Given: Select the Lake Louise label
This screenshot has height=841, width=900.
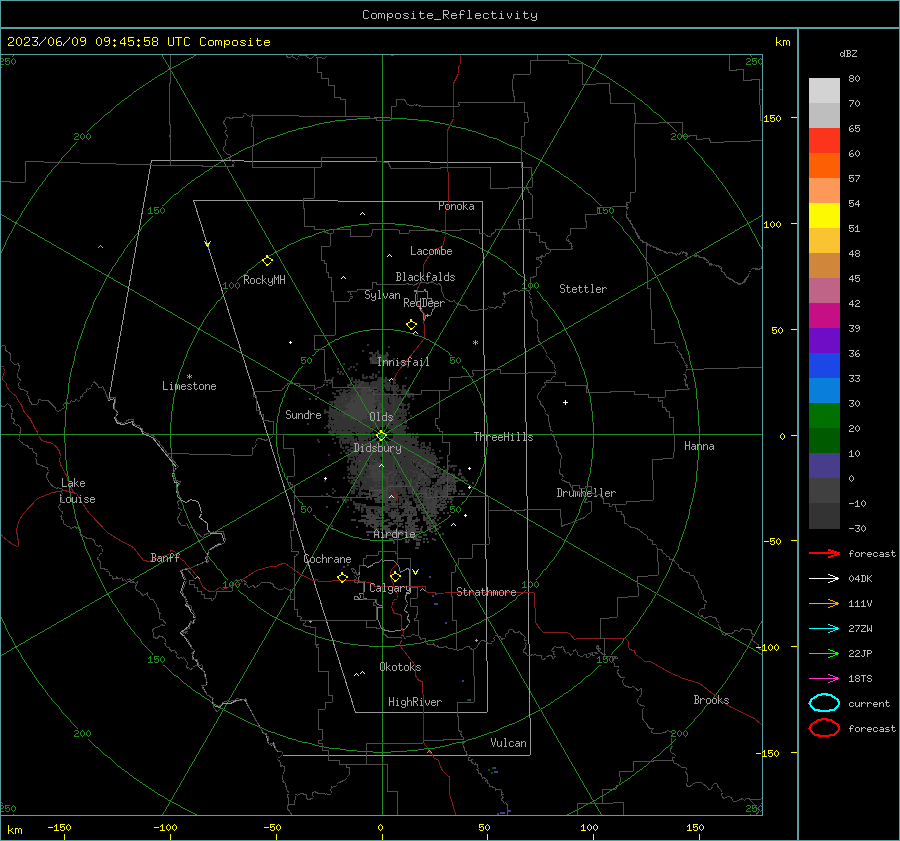Looking at the screenshot, I should [77, 491].
